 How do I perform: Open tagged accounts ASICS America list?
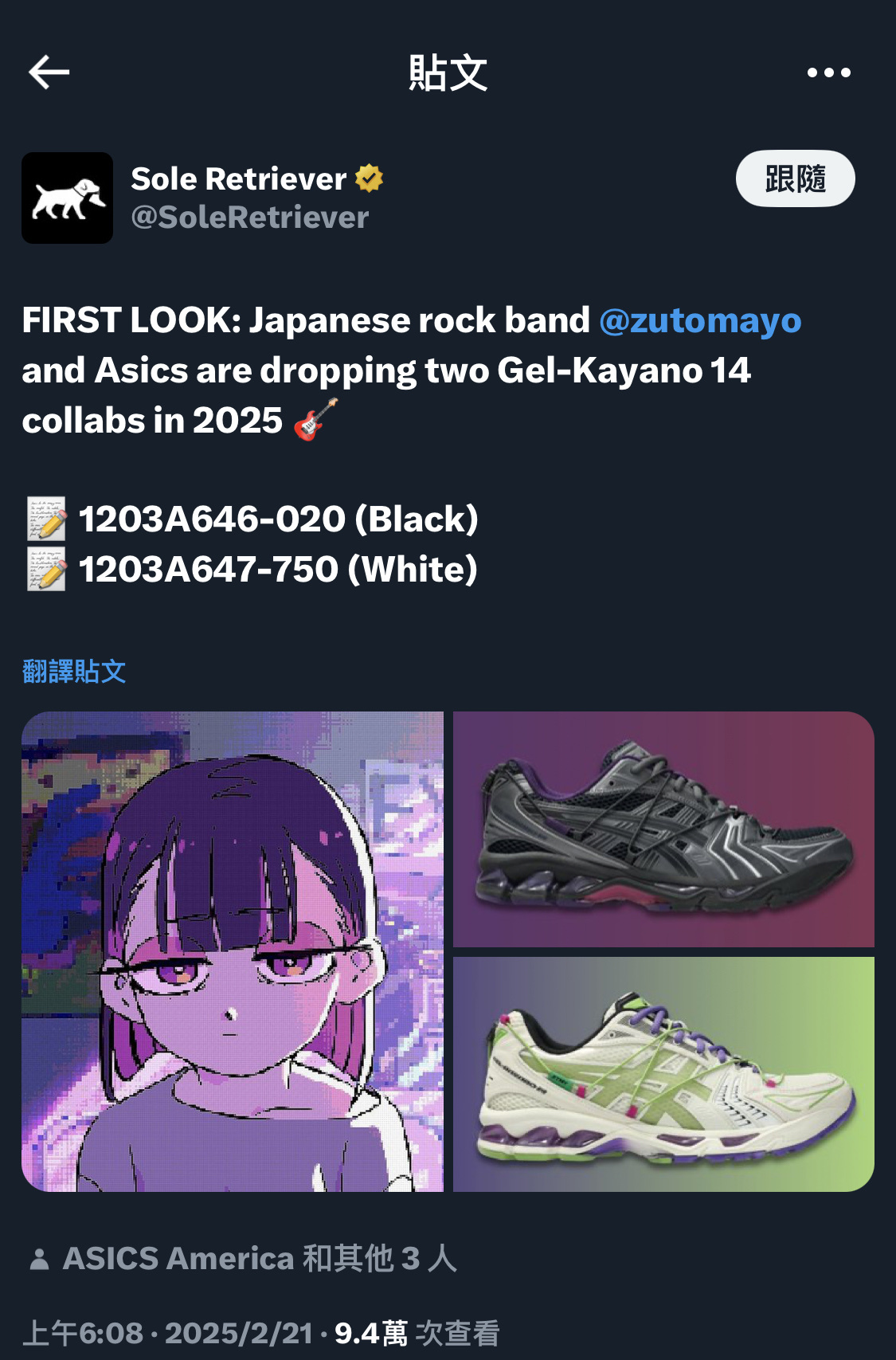260,1259
